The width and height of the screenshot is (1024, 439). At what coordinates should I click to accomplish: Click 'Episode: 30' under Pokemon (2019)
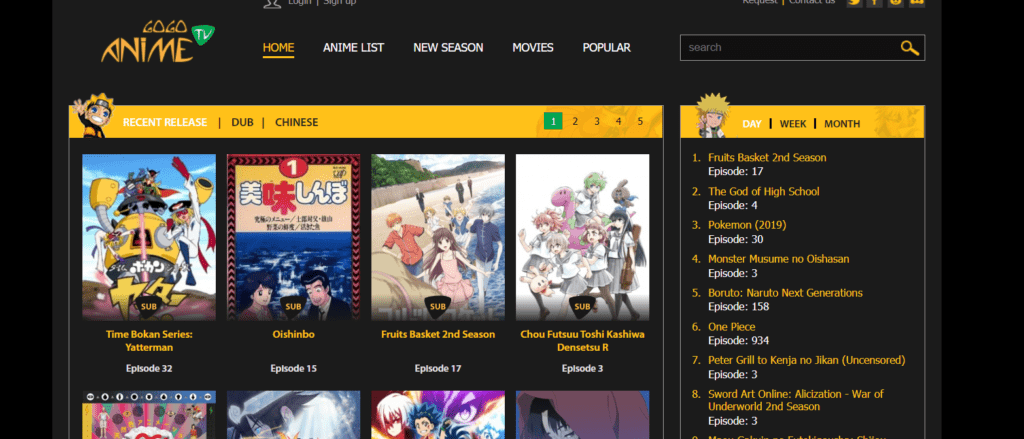click(735, 239)
